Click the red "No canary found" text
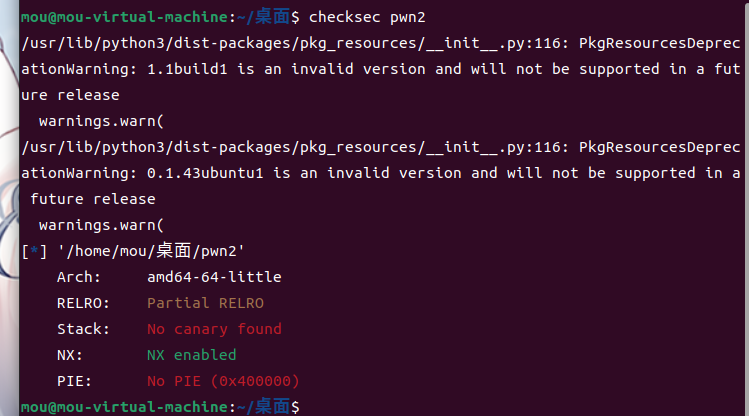 214,329
